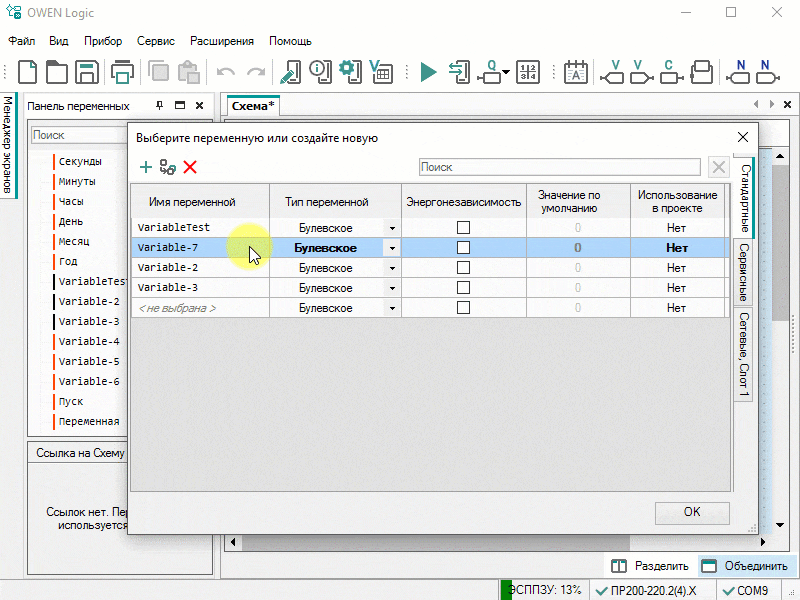Viewport: 800px width, 600px height.
Task: Click the red X delete variable icon
Action: tap(190, 168)
